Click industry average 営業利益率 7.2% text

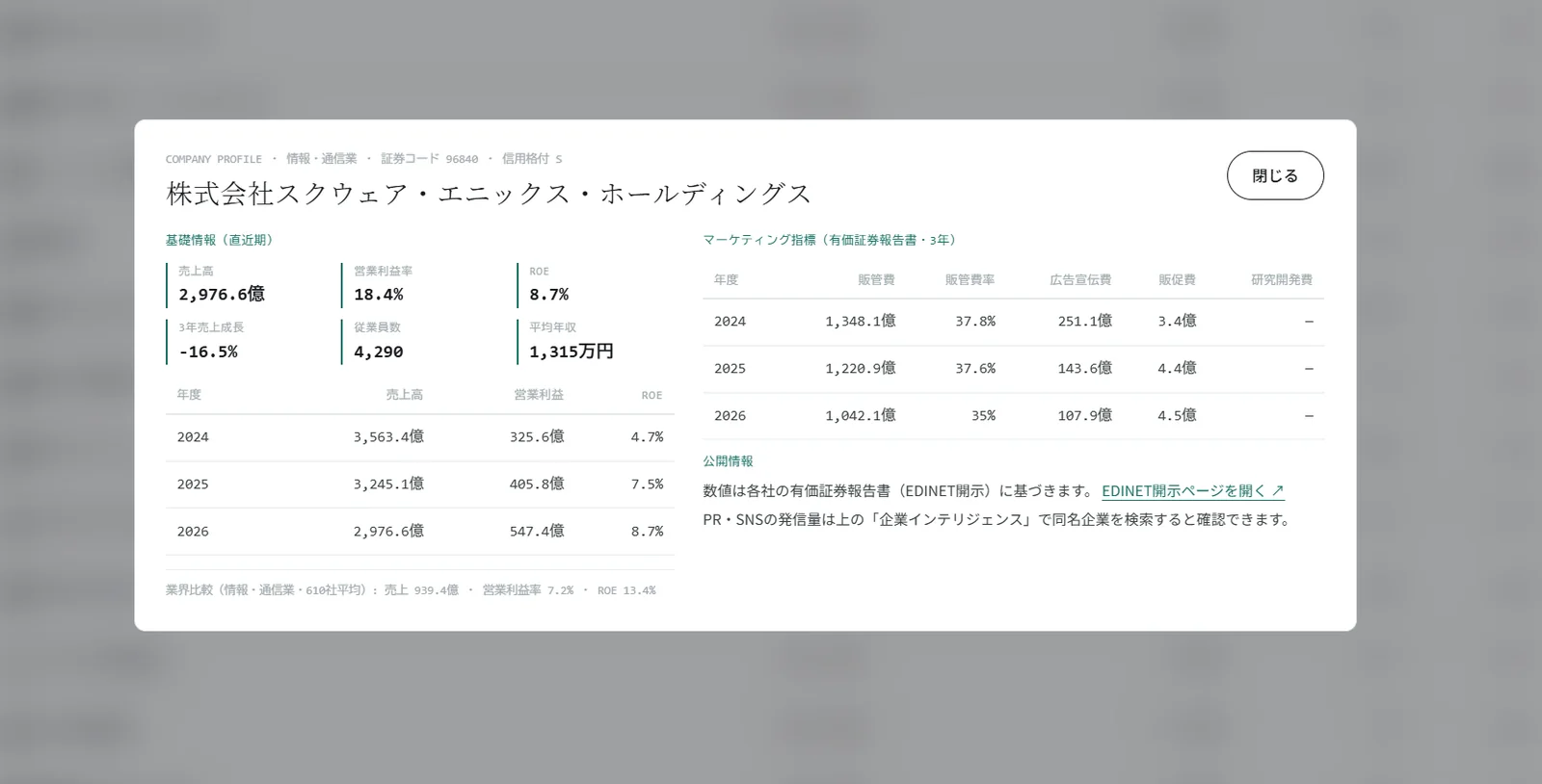click(528, 590)
